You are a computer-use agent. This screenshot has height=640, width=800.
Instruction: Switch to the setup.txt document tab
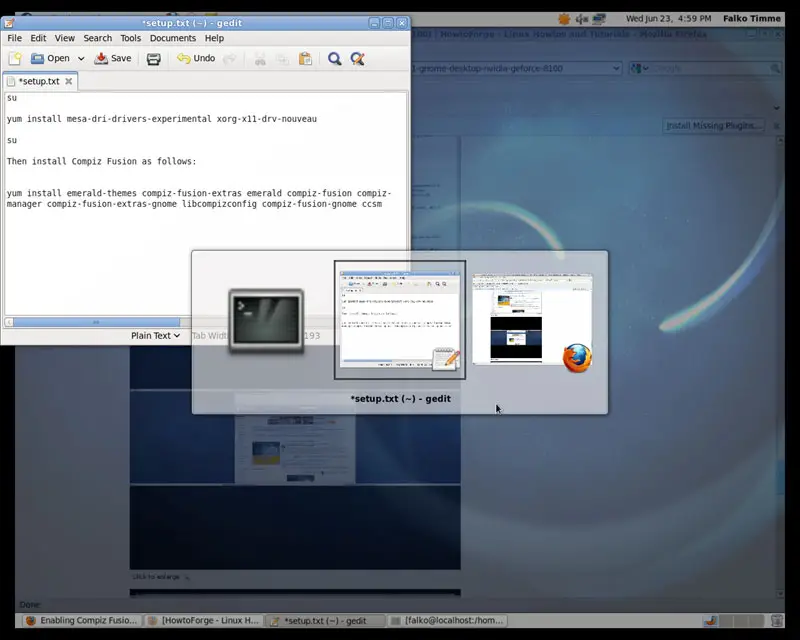[38, 81]
